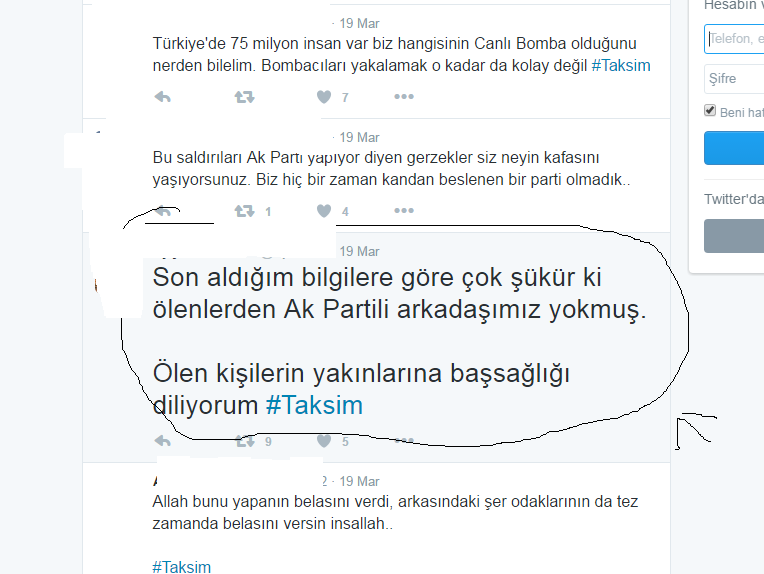Reply to the 75 milyon insan tweet

[163, 97]
